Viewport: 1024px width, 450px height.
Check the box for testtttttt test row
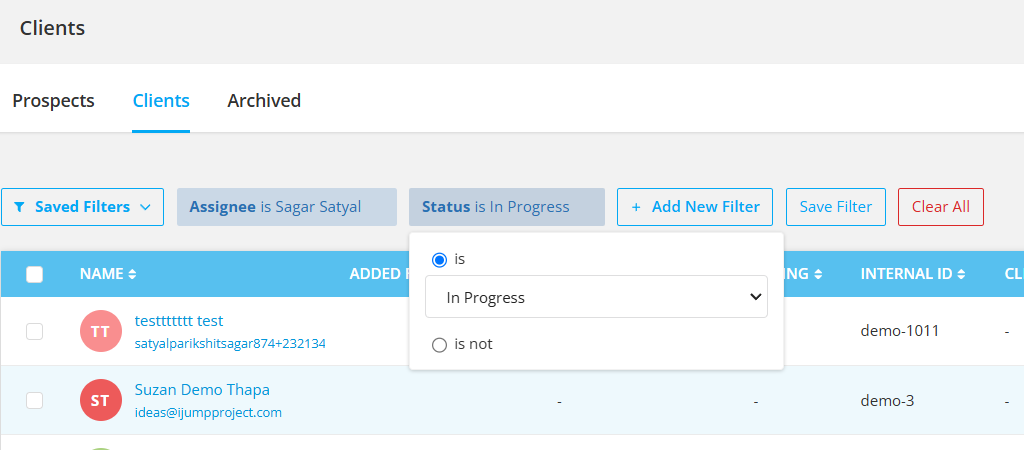point(35,332)
